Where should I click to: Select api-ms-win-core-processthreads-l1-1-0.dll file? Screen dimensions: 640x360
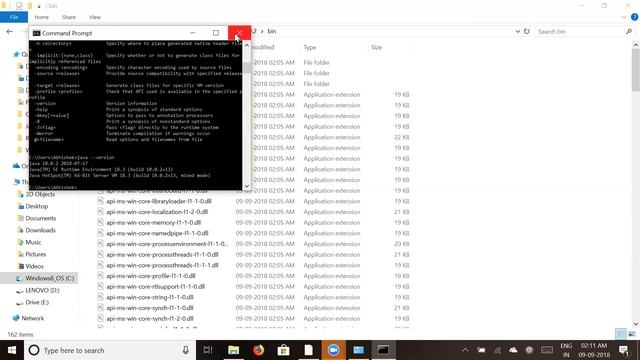click(162, 254)
